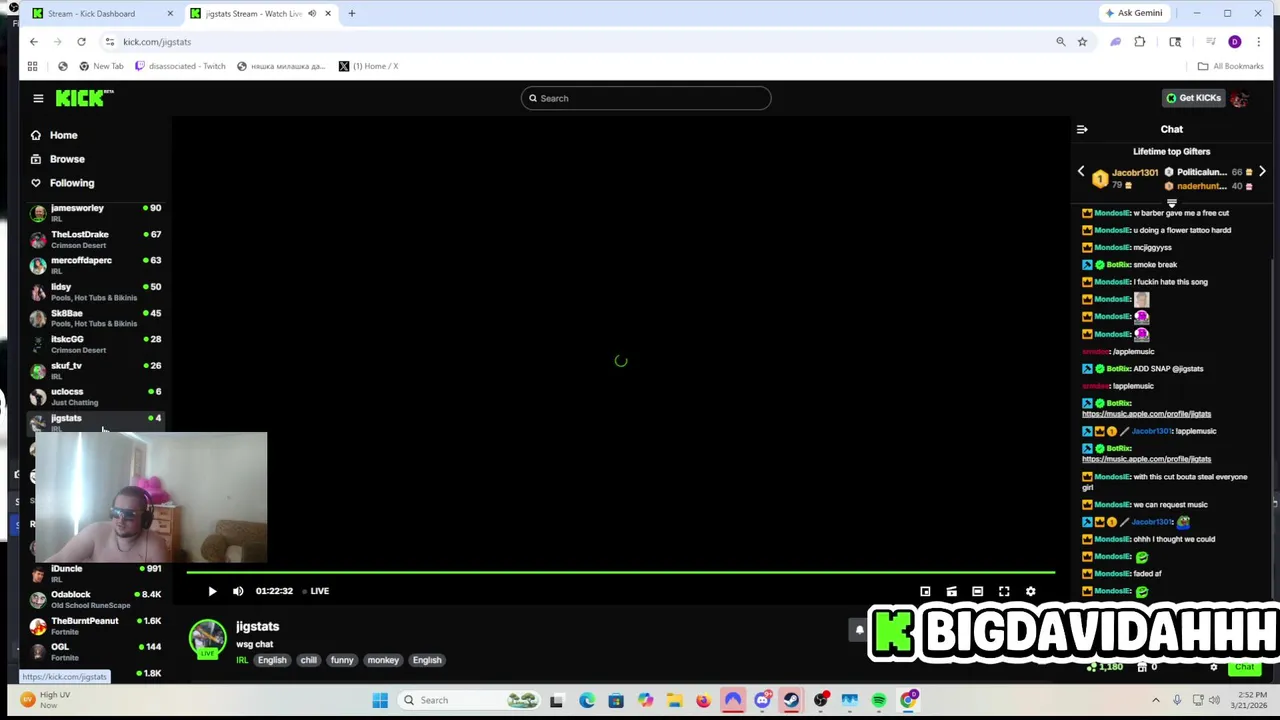Viewport: 1280px width, 720px height.
Task: Go to Home in the sidebar
Action: coord(63,135)
